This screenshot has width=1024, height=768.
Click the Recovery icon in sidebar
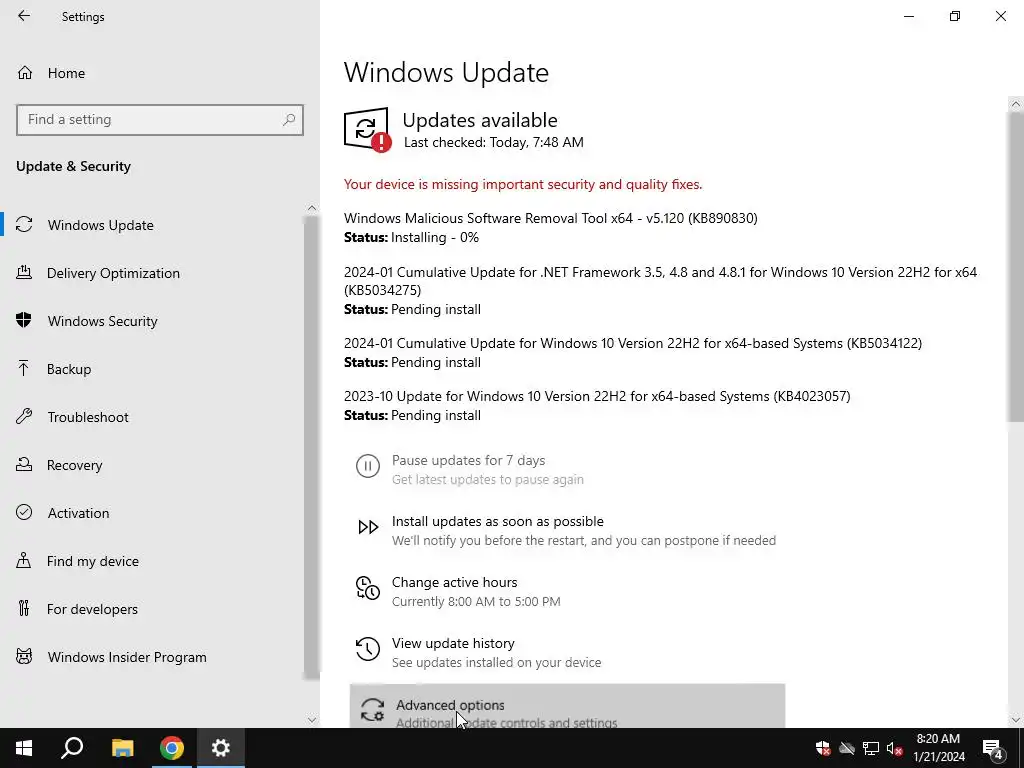tap(24, 464)
